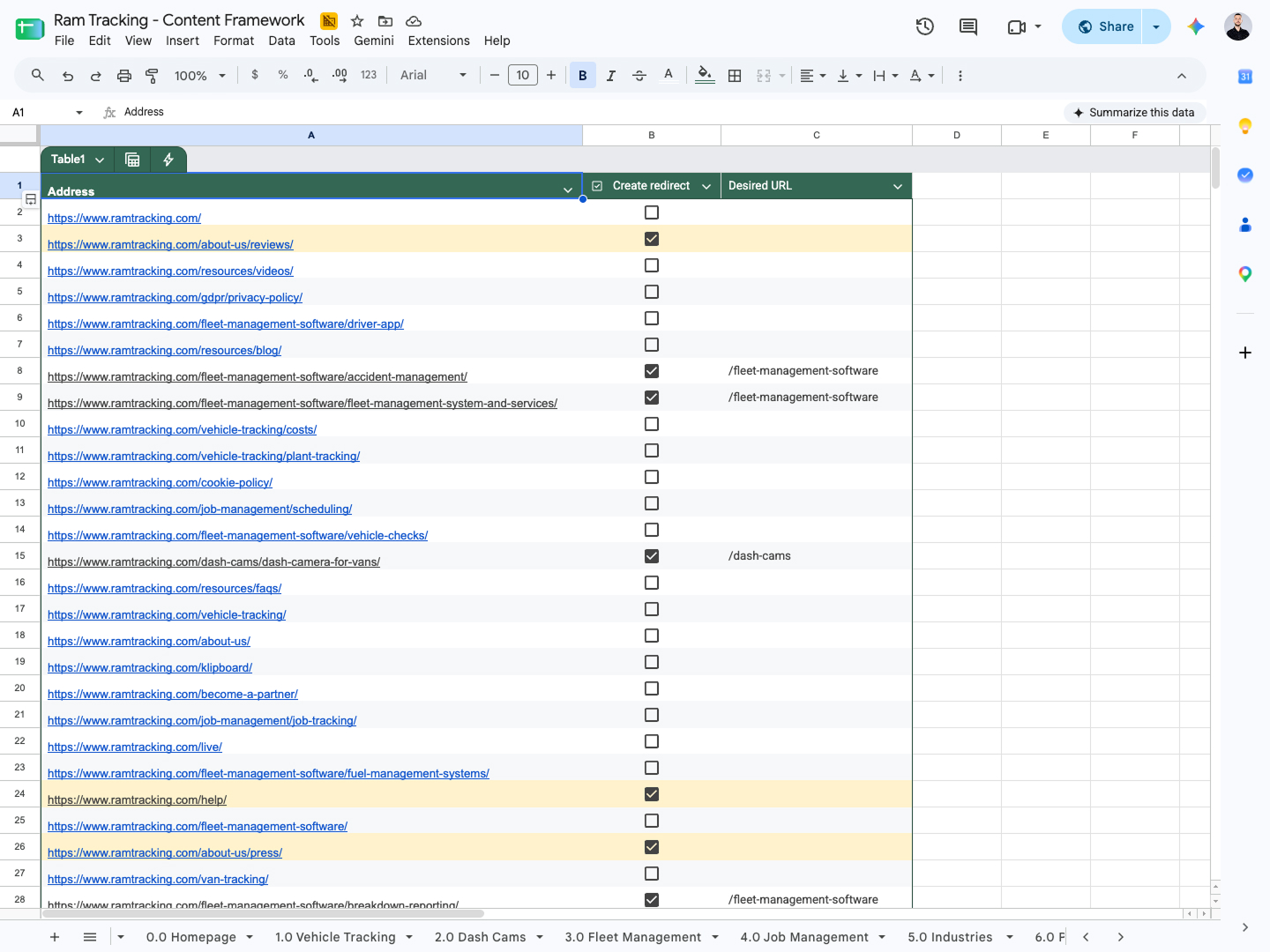Show the all sheets list

pos(90,937)
